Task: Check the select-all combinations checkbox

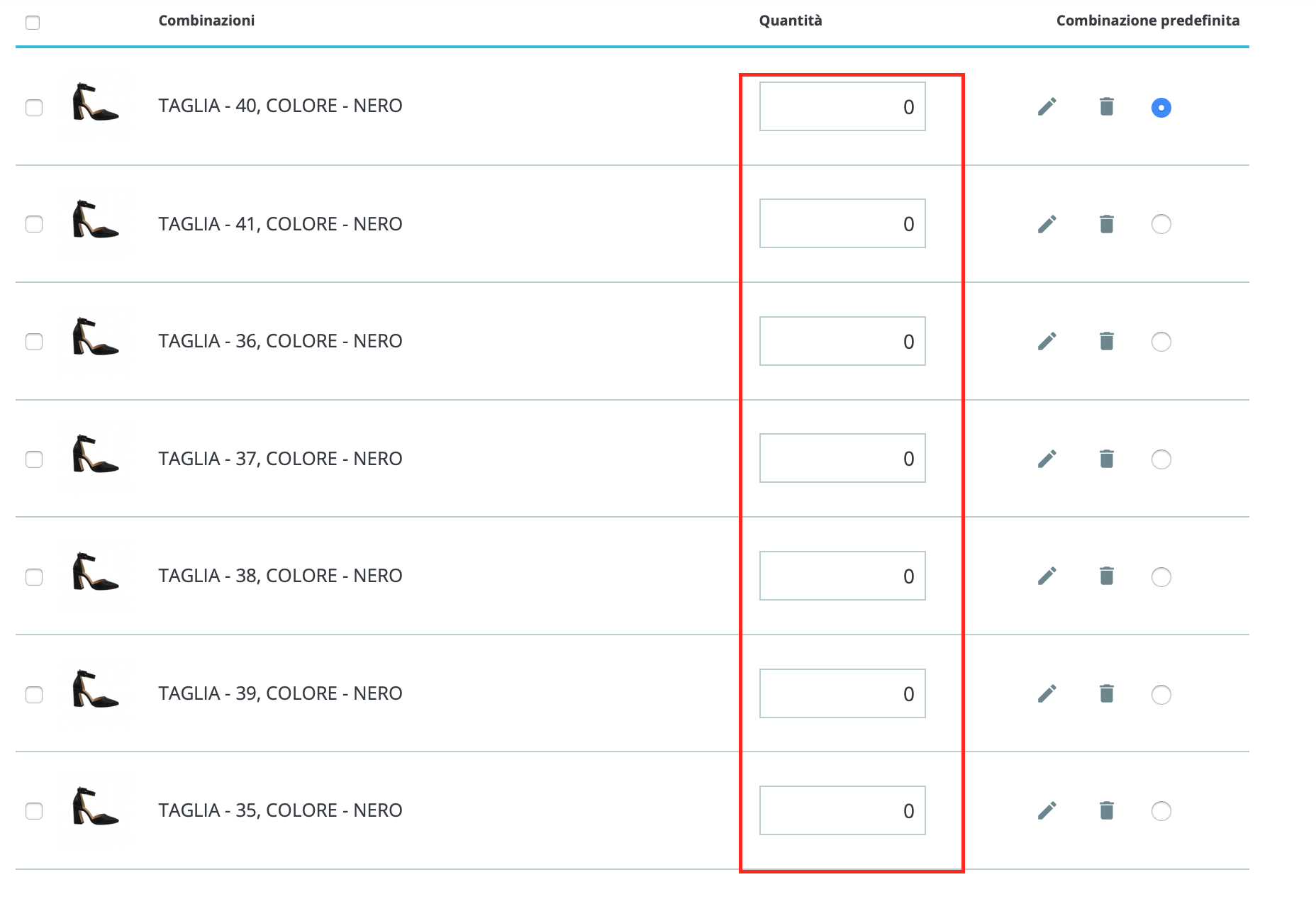Action: tap(33, 23)
